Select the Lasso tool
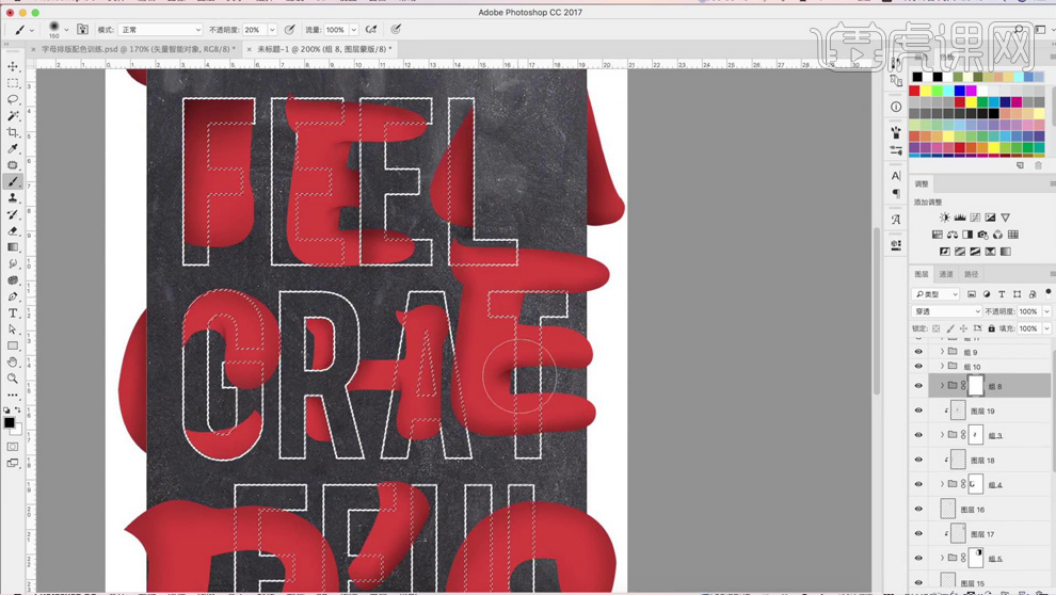1056x596 pixels. pyautogui.click(x=13, y=100)
